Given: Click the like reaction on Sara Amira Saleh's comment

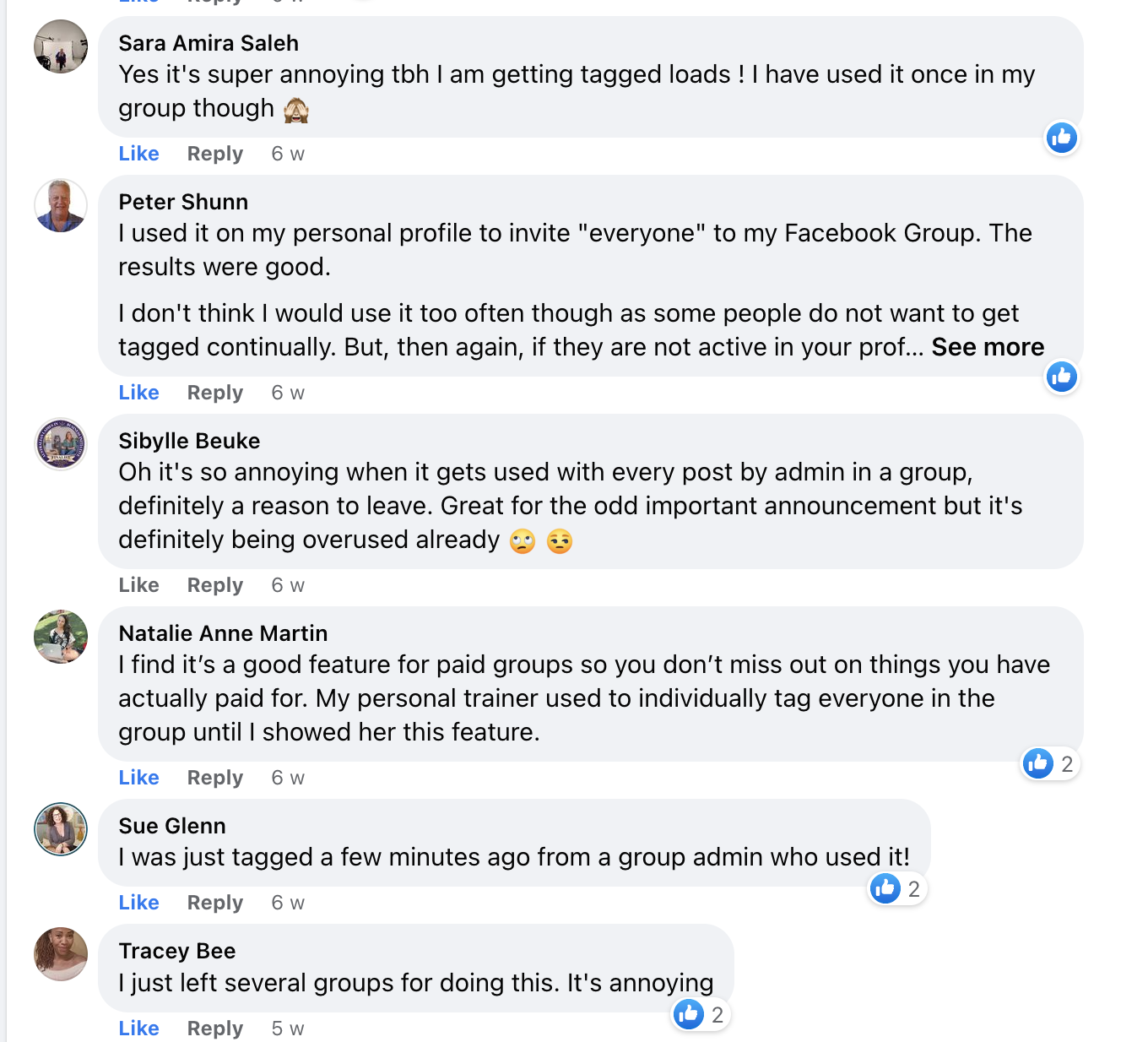Looking at the screenshot, I should (1061, 138).
